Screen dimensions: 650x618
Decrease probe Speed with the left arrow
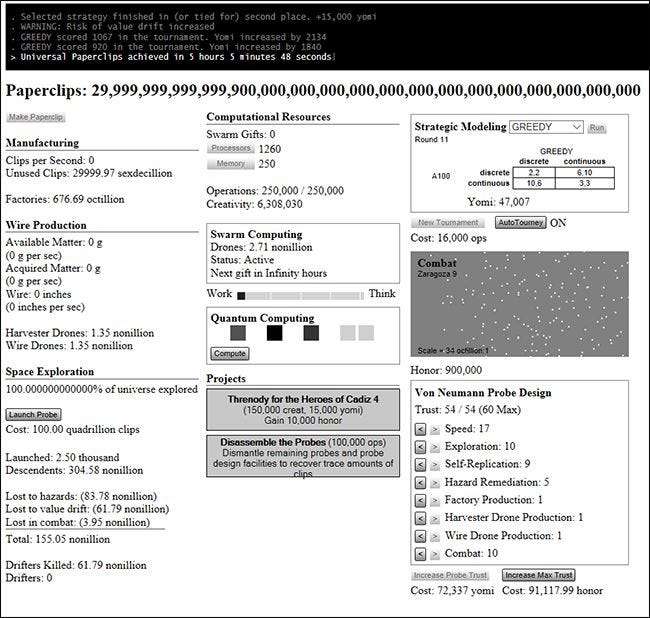(x=421, y=428)
